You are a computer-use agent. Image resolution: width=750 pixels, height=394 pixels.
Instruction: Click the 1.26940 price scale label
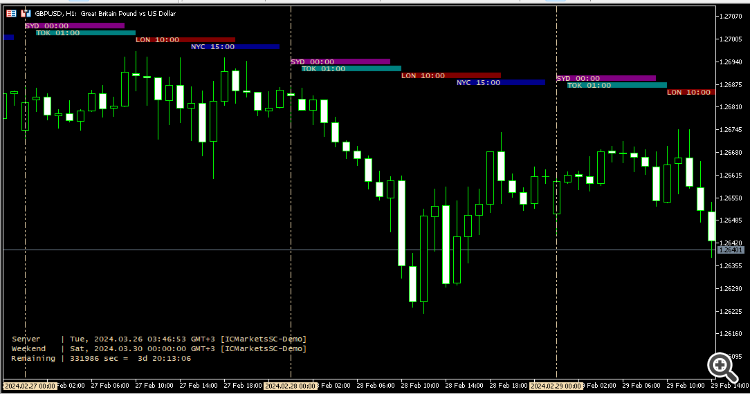point(730,62)
